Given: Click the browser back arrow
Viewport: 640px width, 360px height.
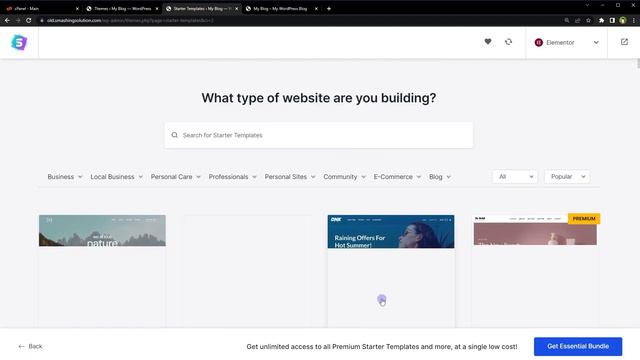Looking at the screenshot, I should [x=7, y=20].
